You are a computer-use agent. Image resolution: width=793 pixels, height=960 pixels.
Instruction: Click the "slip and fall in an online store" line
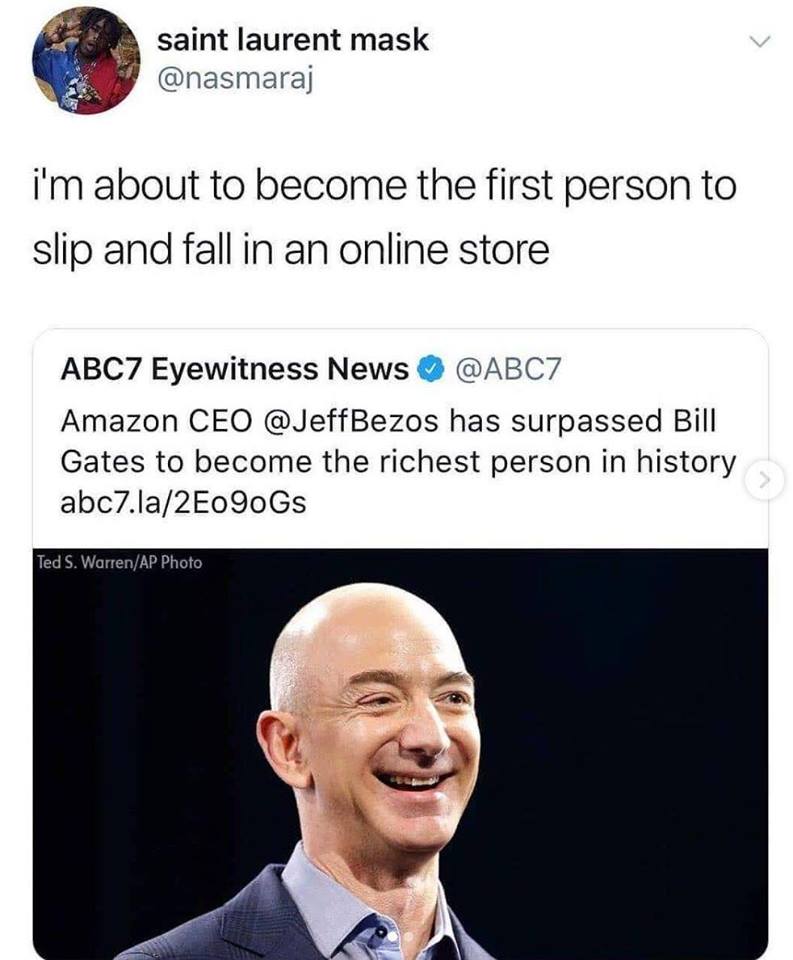coord(291,250)
